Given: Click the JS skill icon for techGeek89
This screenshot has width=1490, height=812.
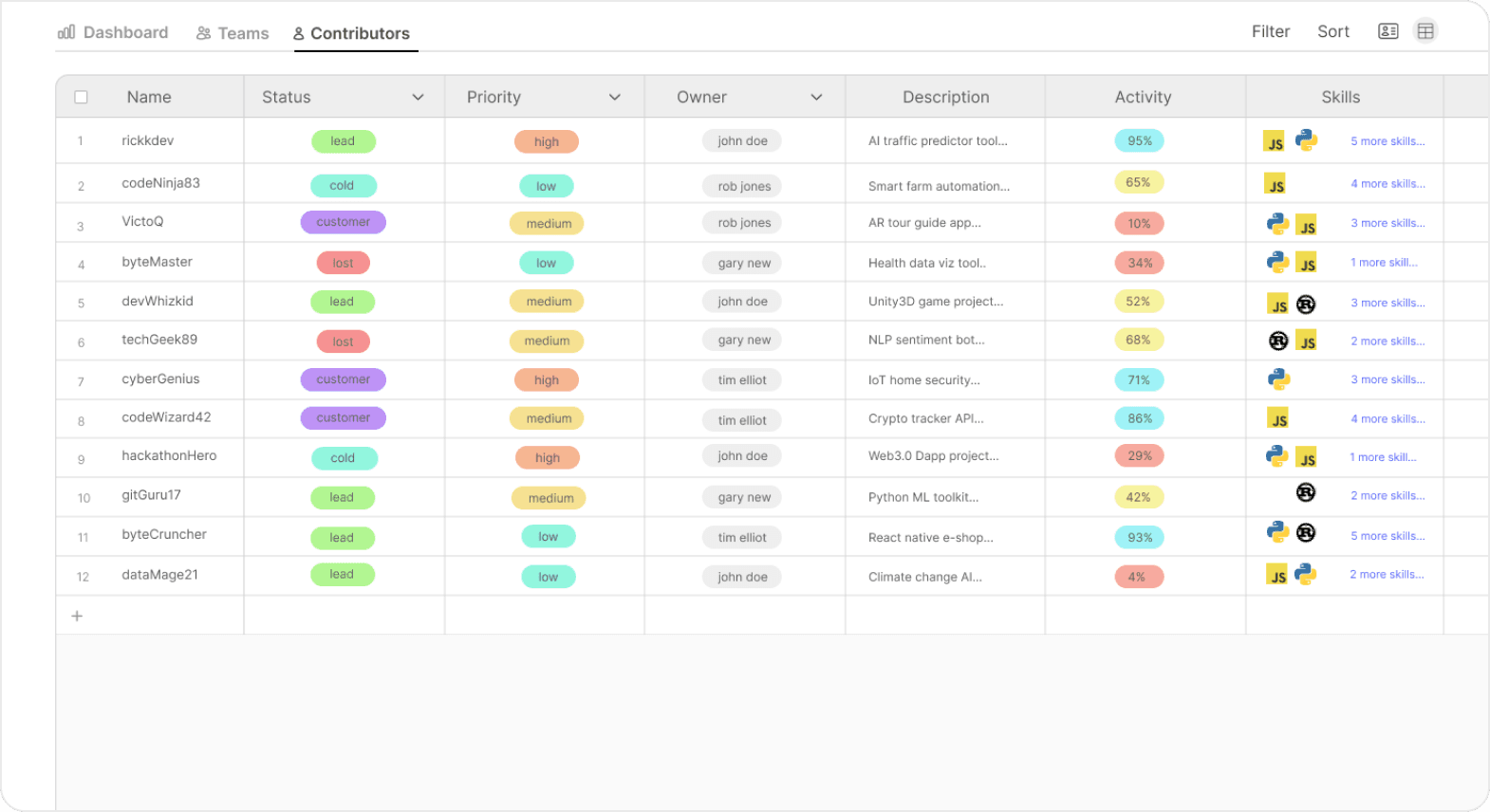Looking at the screenshot, I should (1307, 341).
